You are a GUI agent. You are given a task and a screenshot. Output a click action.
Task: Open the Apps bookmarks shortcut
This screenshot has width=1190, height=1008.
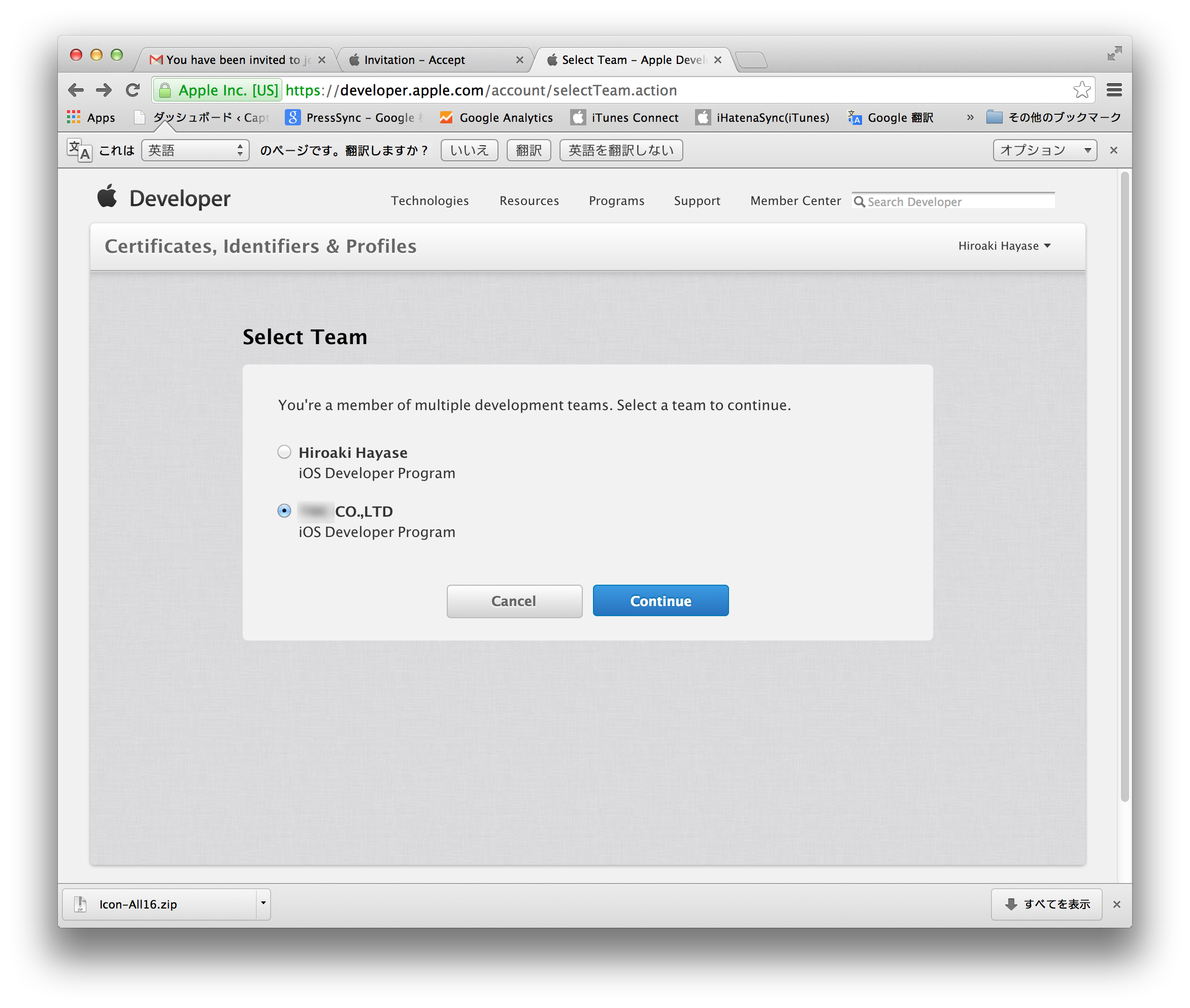tap(91, 118)
